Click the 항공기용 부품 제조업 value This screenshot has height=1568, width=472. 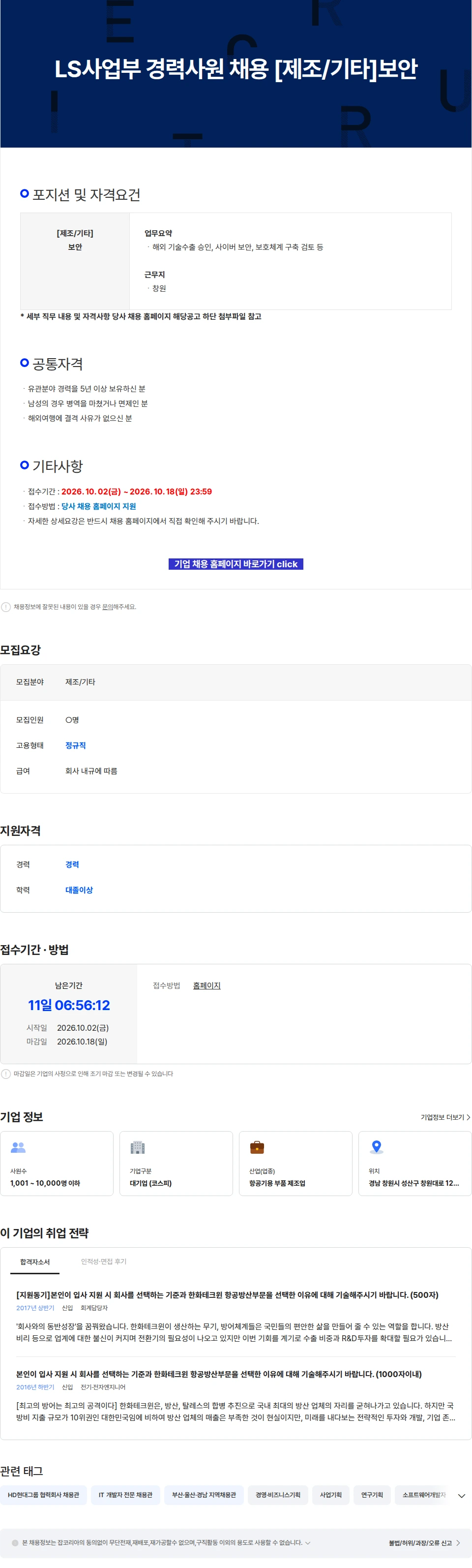click(277, 1183)
